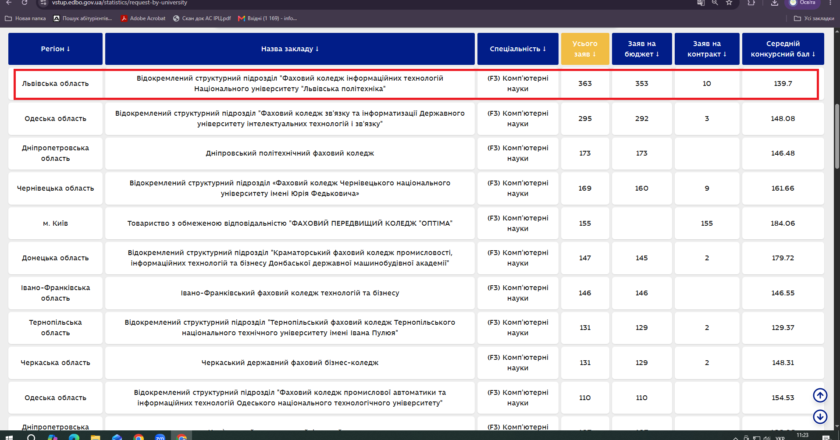Sort by Спеціальність column header
This screenshot has height=440, width=840.
518,49
